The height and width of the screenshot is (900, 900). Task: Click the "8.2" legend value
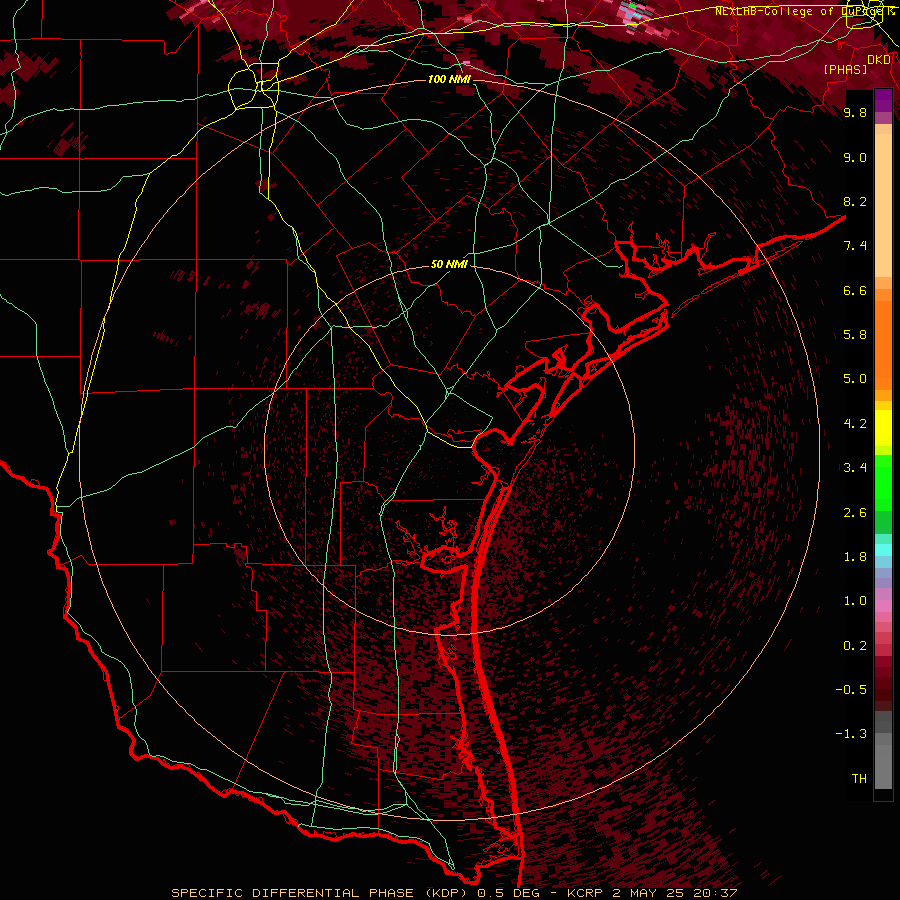855,201
